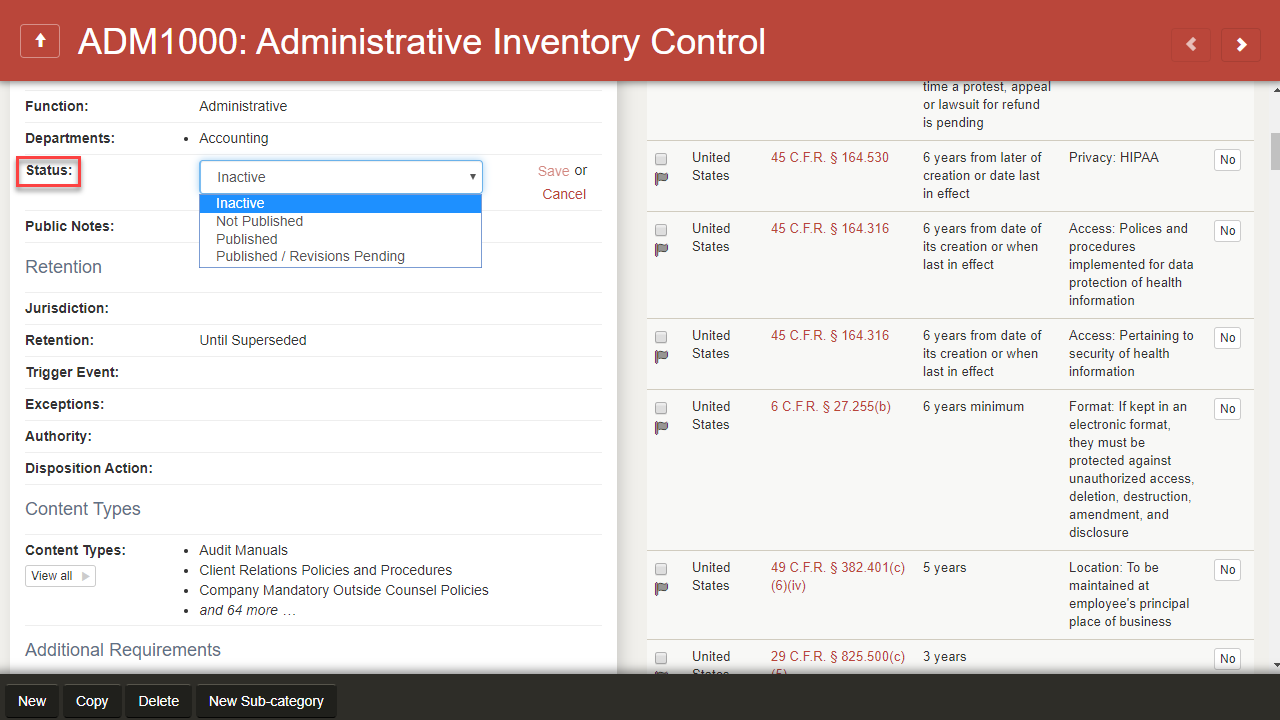Image resolution: width=1280 pixels, height=720 pixels.
Task: Check the box for 6 C.F.R. § 27.255(b)
Action: tap(661, 408)
